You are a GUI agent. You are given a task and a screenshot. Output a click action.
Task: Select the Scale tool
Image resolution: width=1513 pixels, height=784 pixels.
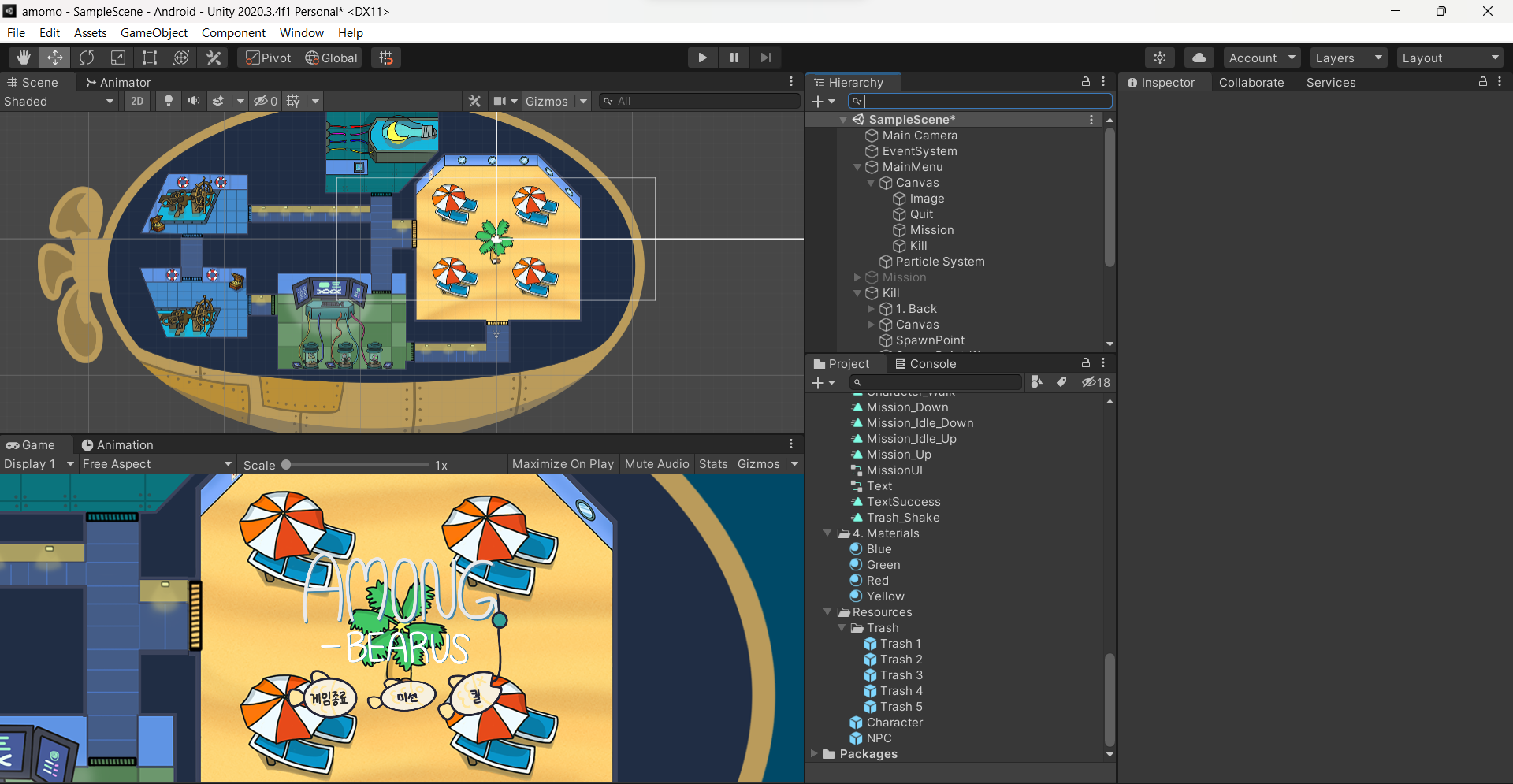point(118,58)
